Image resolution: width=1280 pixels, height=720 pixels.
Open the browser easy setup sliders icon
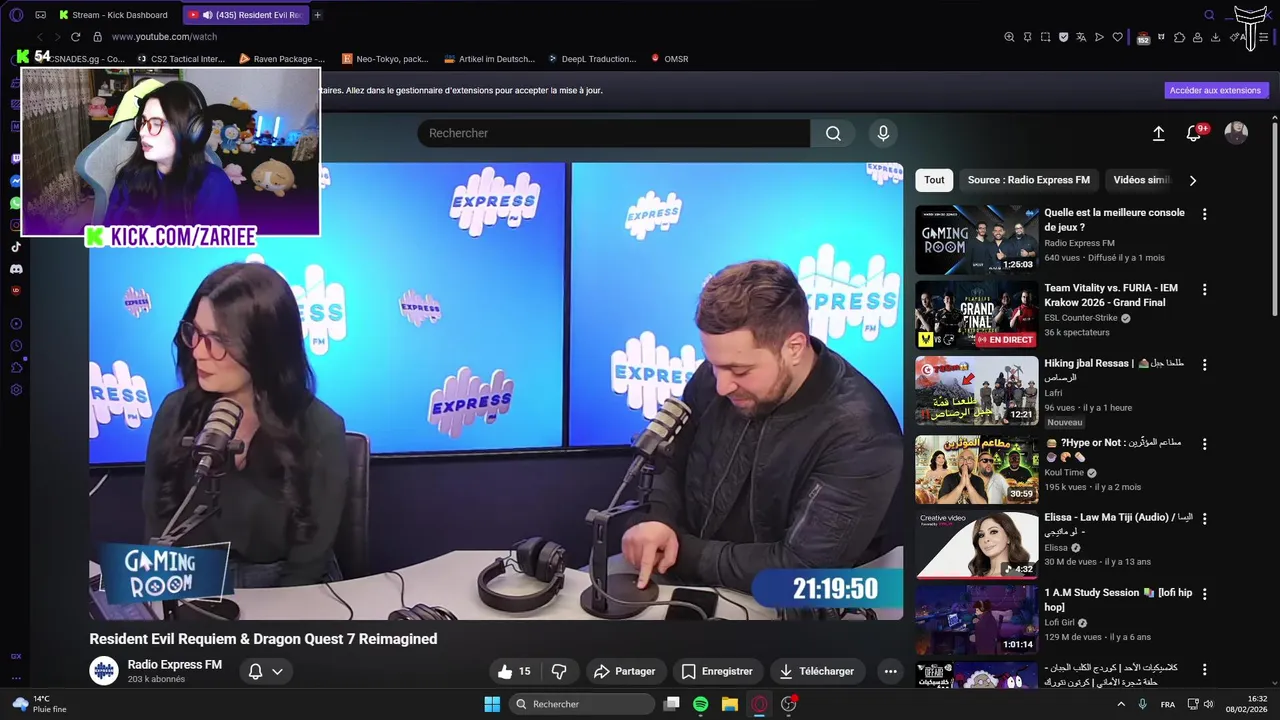tap(1264, 37)
